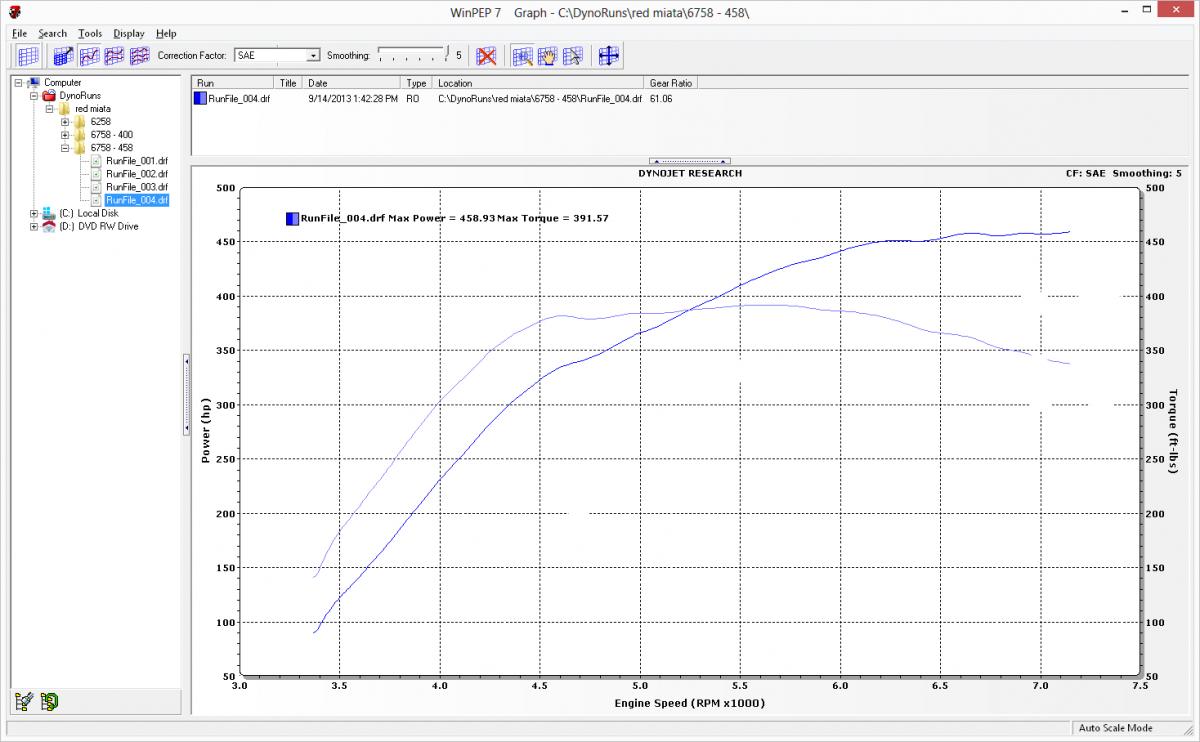Click the blue crosshair toolbar icon
This screenshot has width=1200, height=742.
click(x=608, y=56)
